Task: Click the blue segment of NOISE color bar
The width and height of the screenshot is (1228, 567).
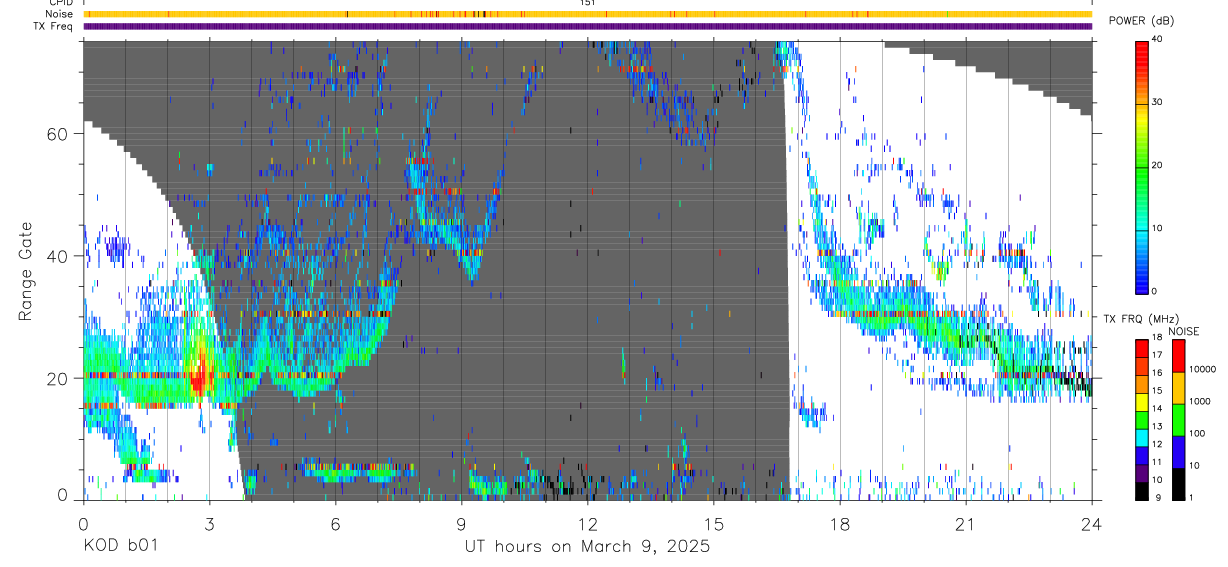Action: (1180, 452)
